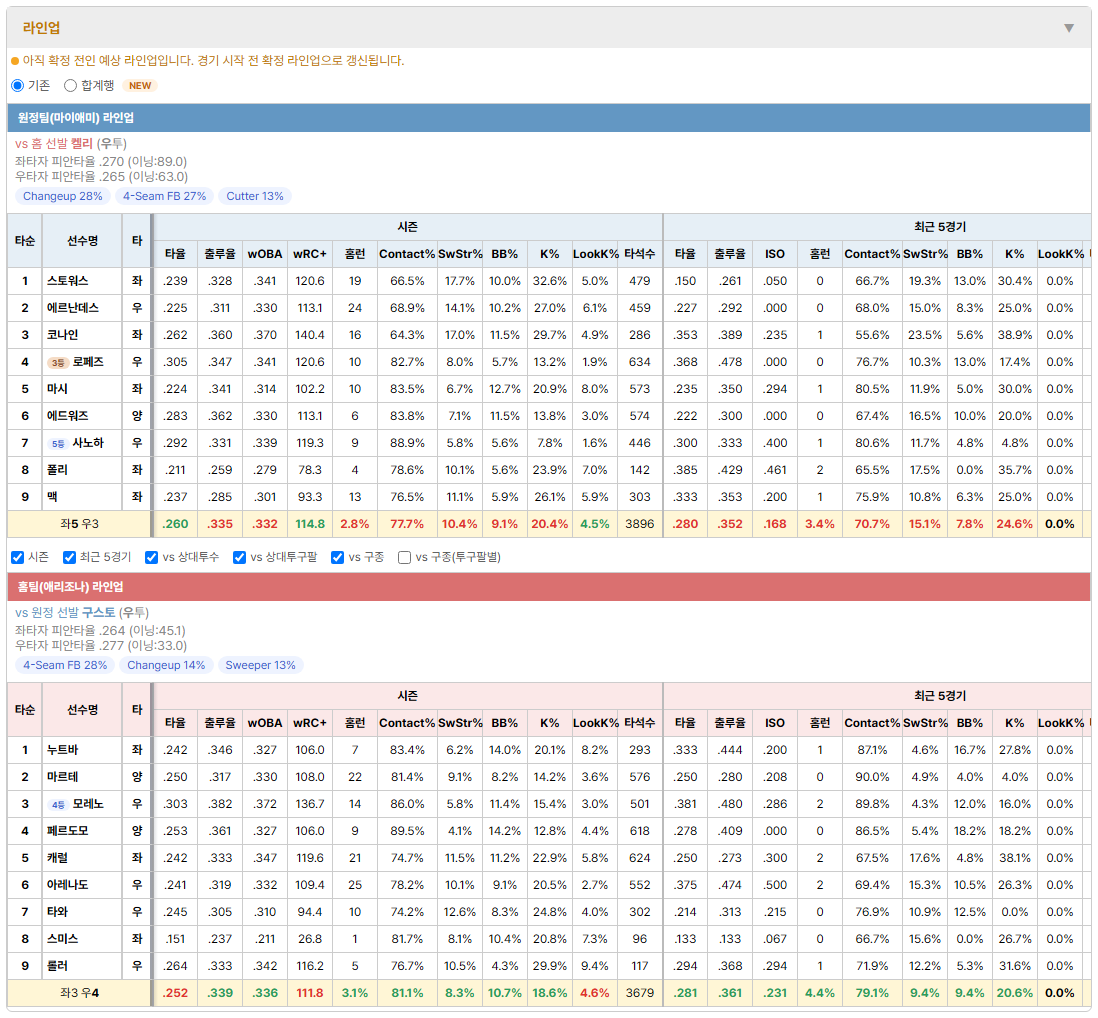
Task: Collapse the 라인업 panel with the triangle arrow
Action: pos(1069,28)
